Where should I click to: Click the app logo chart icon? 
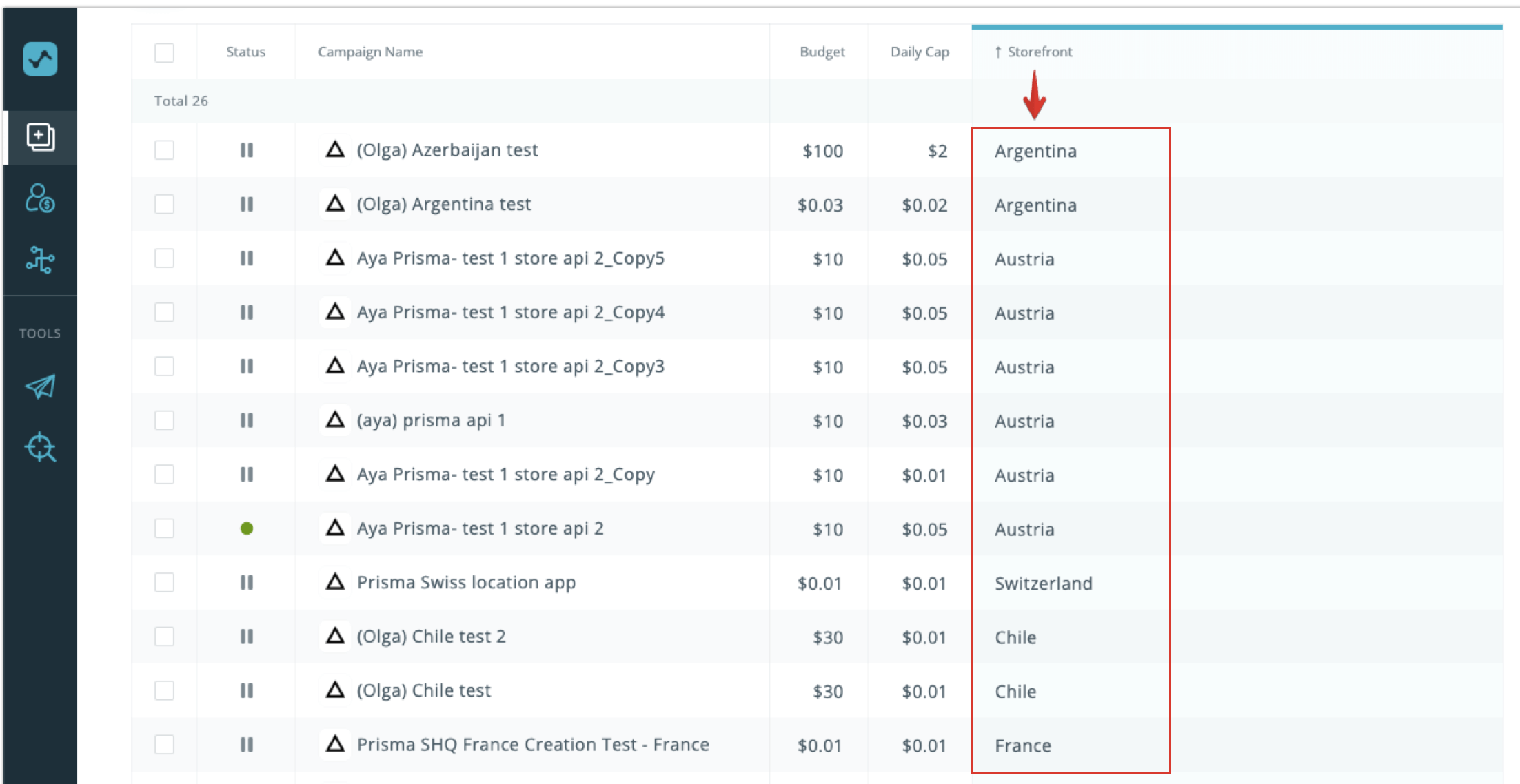pos(39,60)
